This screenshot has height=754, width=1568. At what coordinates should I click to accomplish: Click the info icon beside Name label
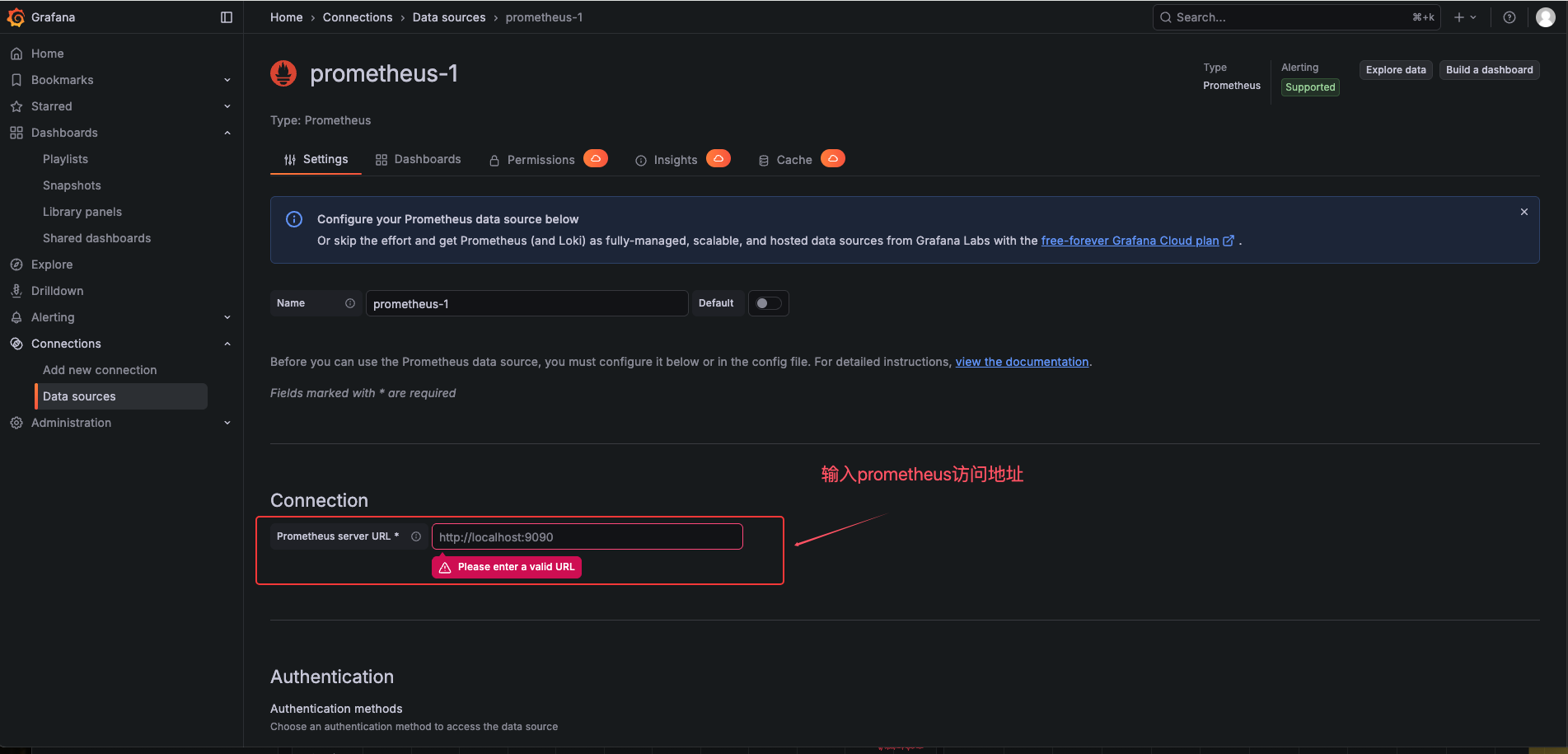pyautogui.click(x=350, y=303)
